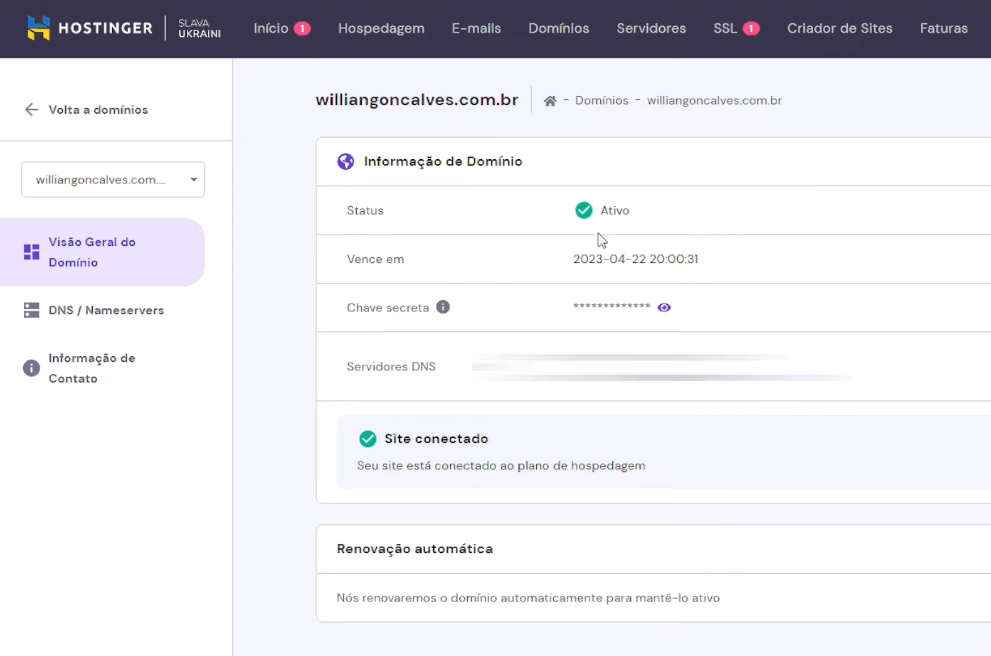This screenshot has height=656, width=991.
Task: Click the Nós renovaremos o domínio text
Action: click(x=528, y=598)
